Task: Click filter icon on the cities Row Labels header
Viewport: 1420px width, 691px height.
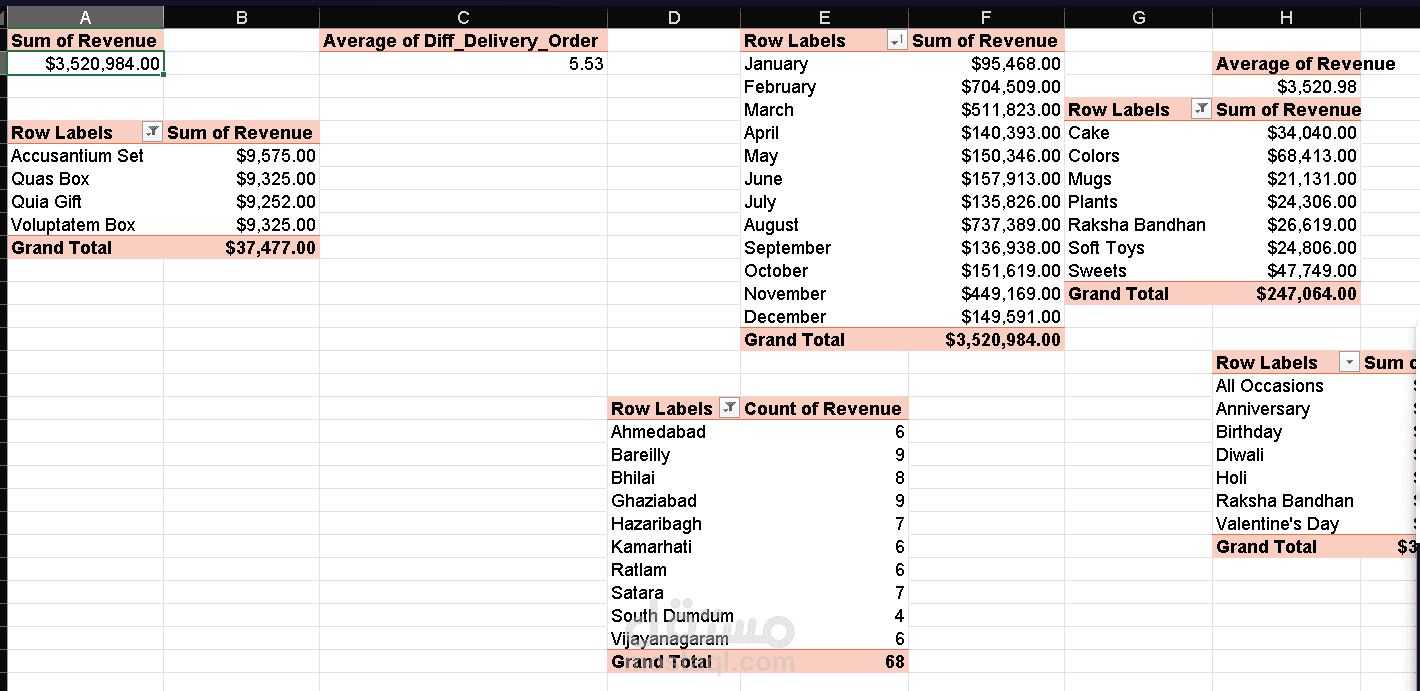Action: pyautogui.click(x=729, y=408)
